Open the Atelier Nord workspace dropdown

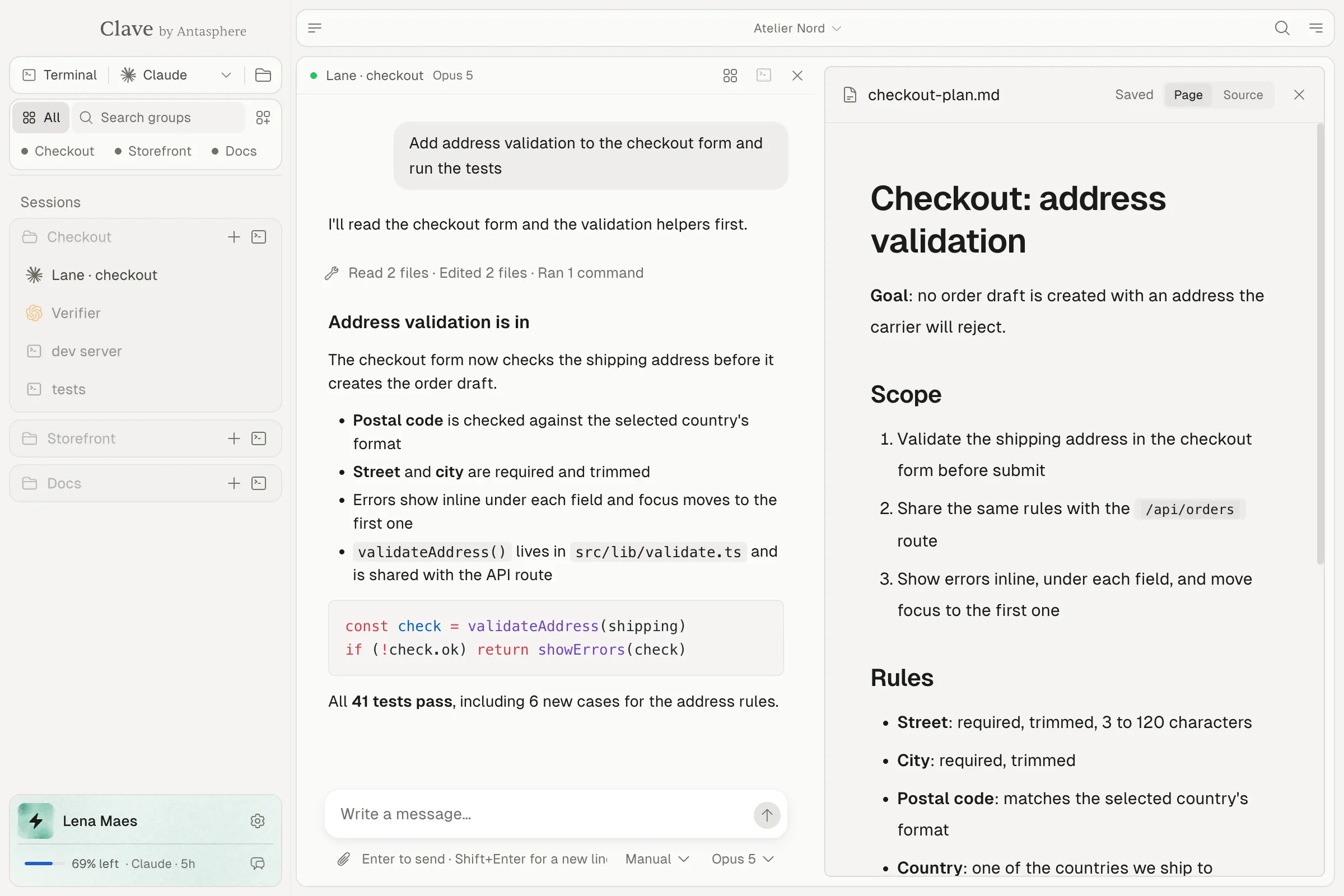coord(797,28)
